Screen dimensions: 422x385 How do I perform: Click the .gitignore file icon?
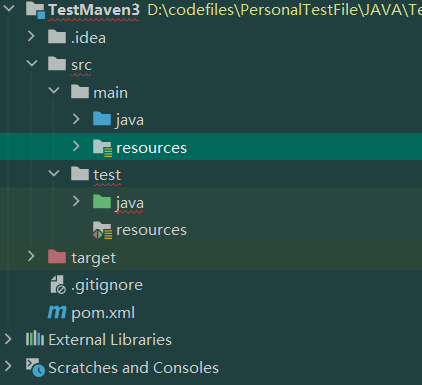tap(58, 284)
